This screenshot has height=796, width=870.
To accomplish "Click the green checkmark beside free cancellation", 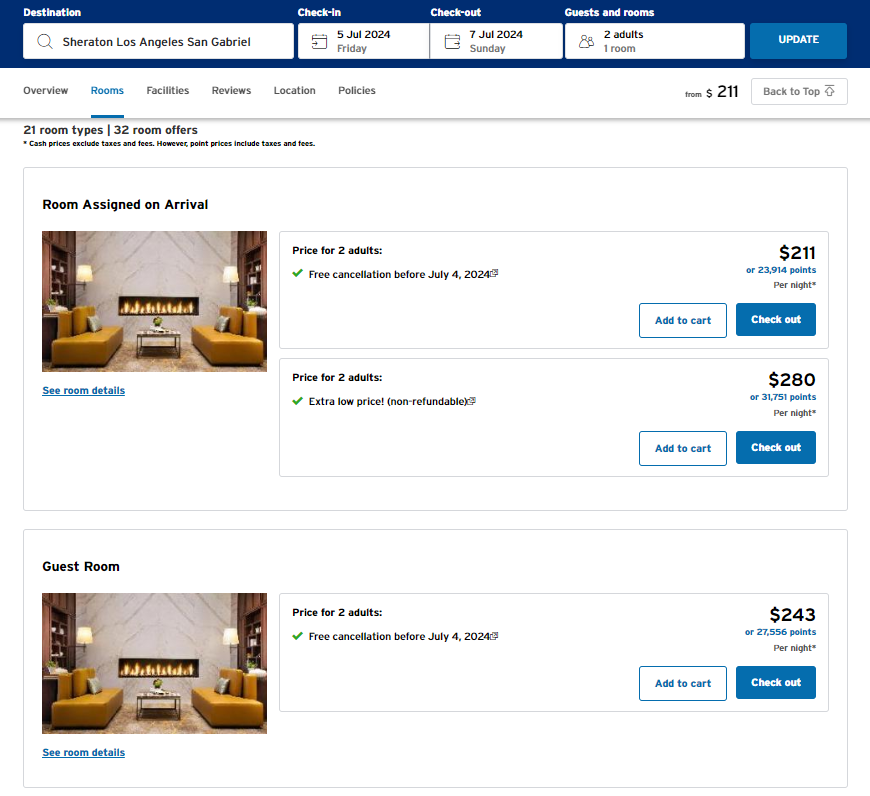I will tap(297, 274).
